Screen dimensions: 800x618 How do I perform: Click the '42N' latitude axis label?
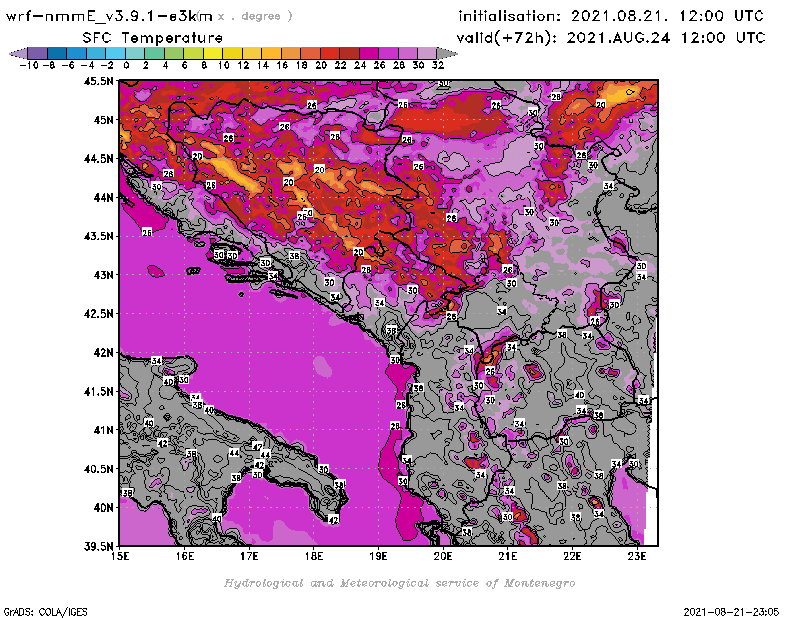pos(103,353)
